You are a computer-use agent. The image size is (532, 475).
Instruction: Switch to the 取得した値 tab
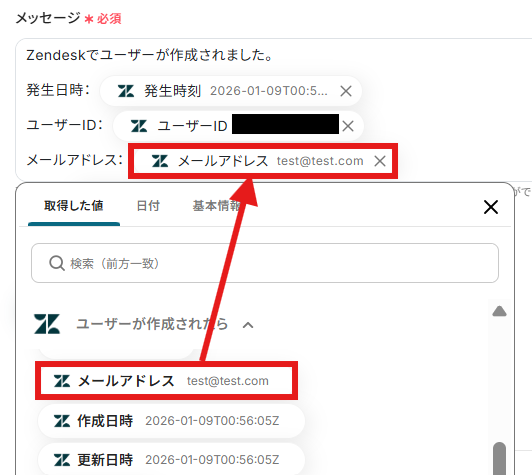[x=74, y=206]
